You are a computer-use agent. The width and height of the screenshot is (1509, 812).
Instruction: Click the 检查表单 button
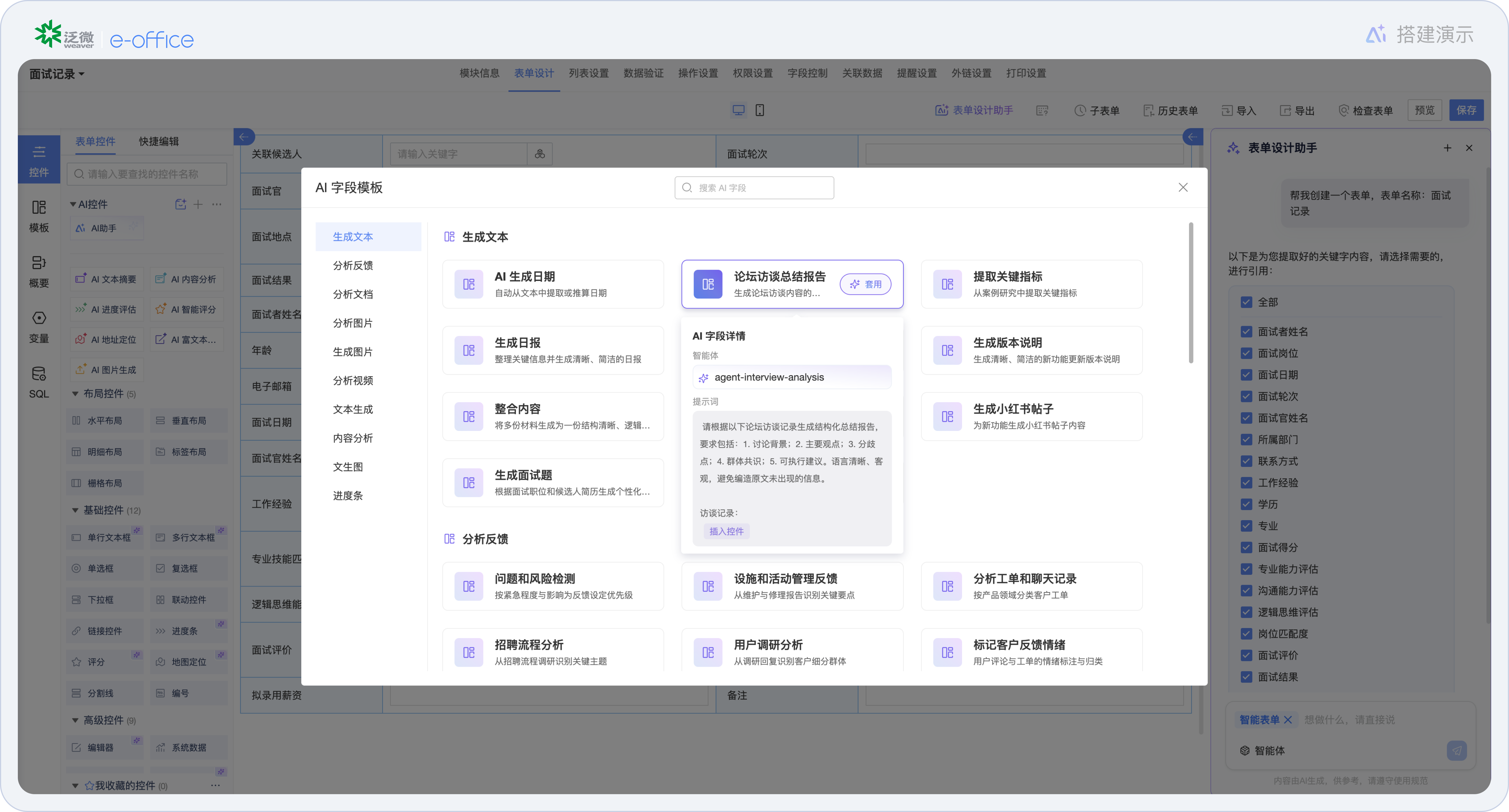click(1365, 110)
